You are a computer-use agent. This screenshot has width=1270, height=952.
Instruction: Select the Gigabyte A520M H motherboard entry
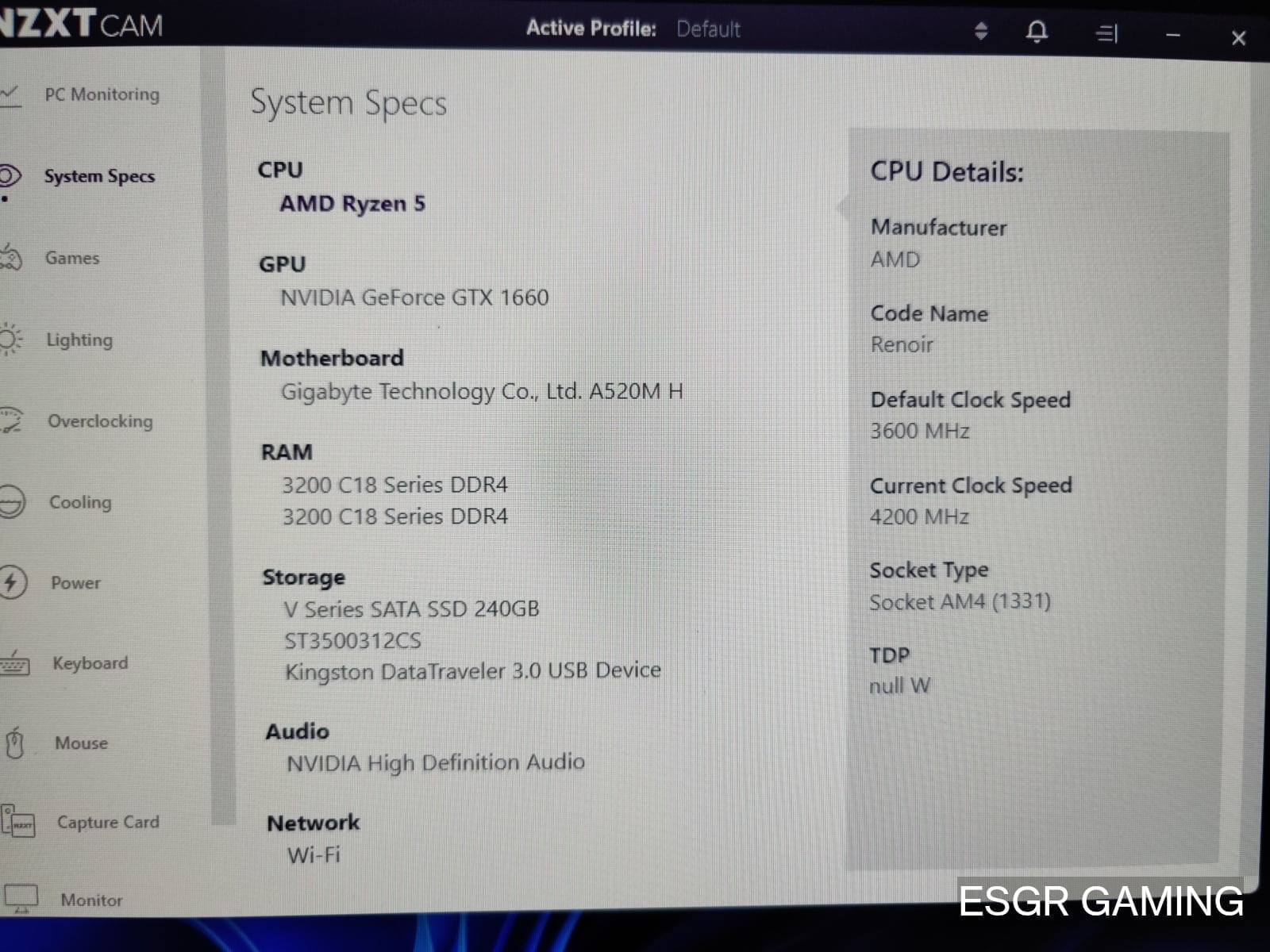pos(482,391)
